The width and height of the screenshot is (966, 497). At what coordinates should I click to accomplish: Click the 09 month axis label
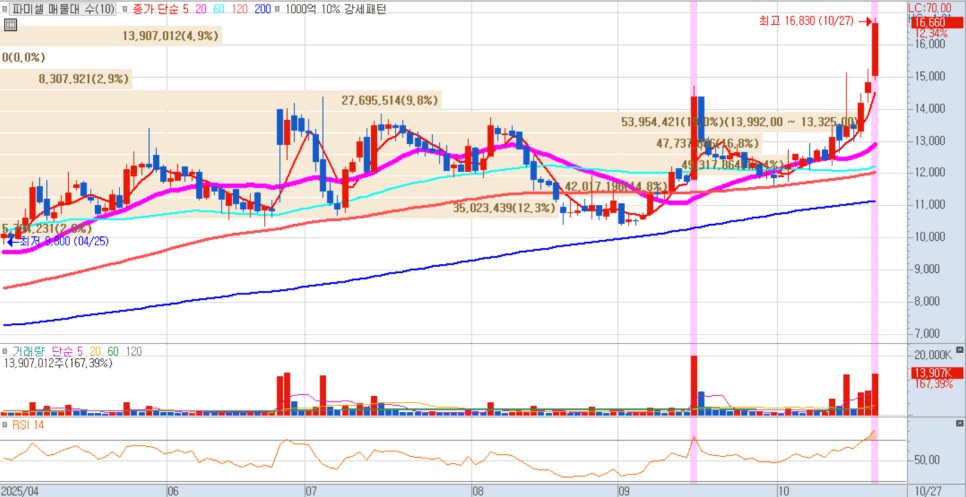point(623,491)
